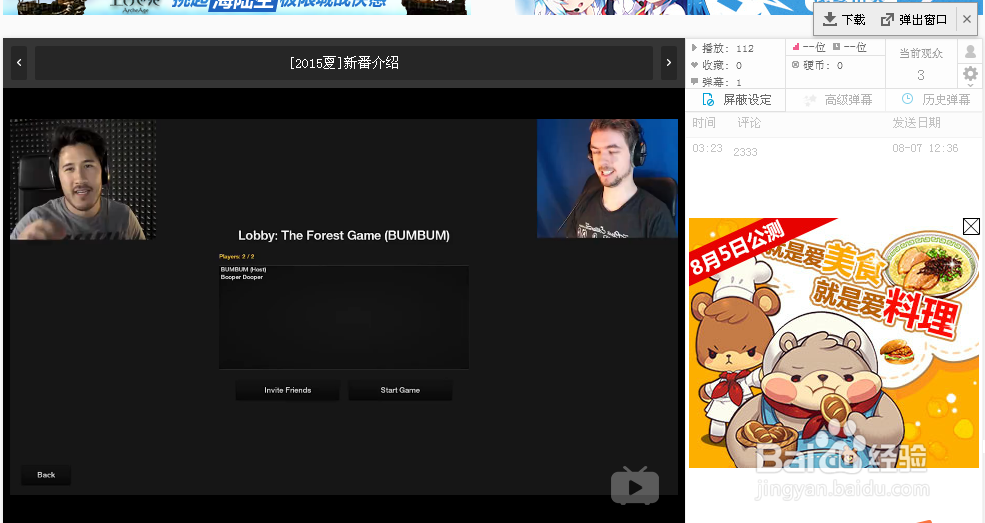Click the 硬币: 0 coin stat
This screenshot has height=523, width=985.
(817, 65)
